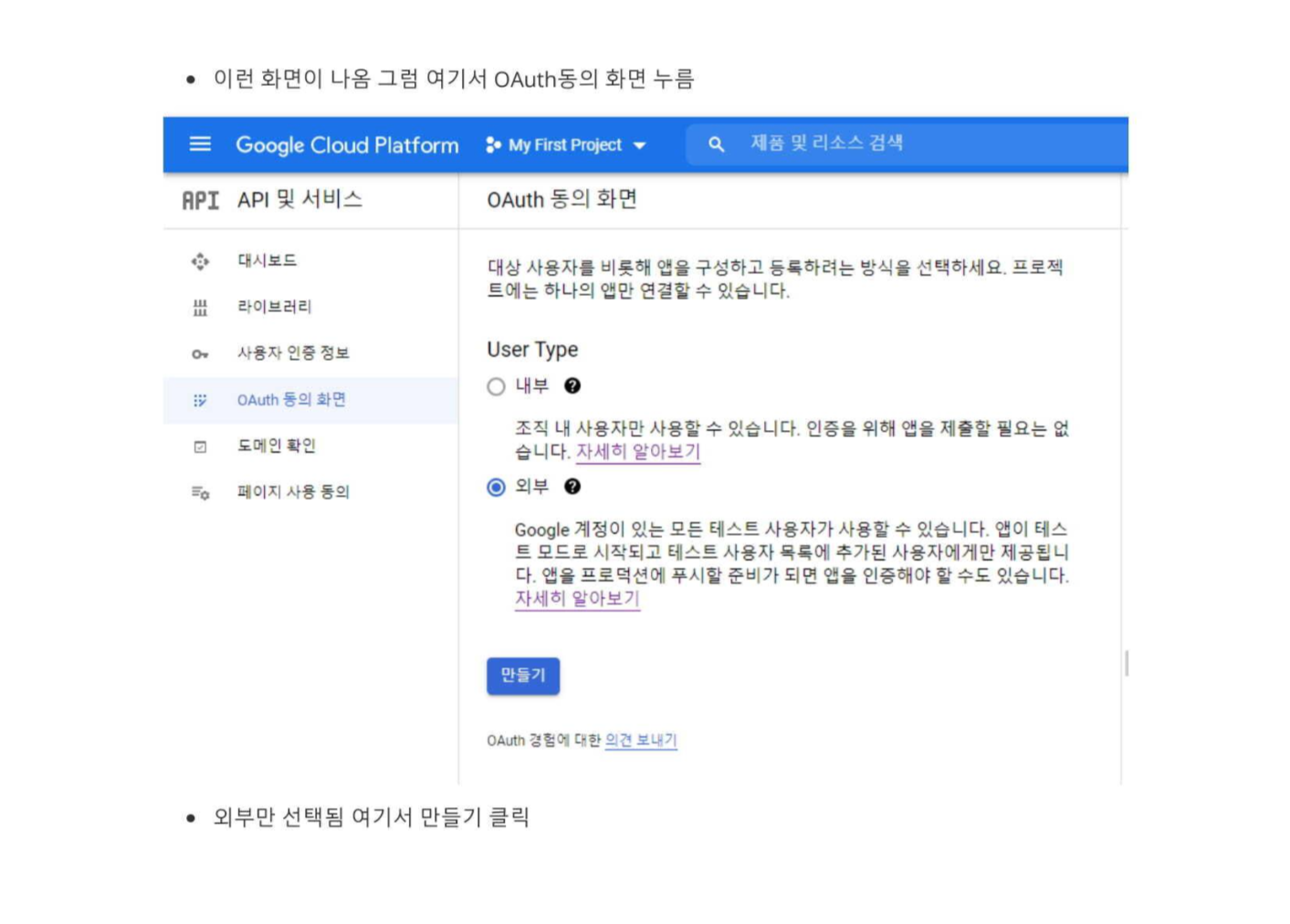
Task: Focus the 제품 및 리소스 검색 search field
Action: click(x=907, y=143)
